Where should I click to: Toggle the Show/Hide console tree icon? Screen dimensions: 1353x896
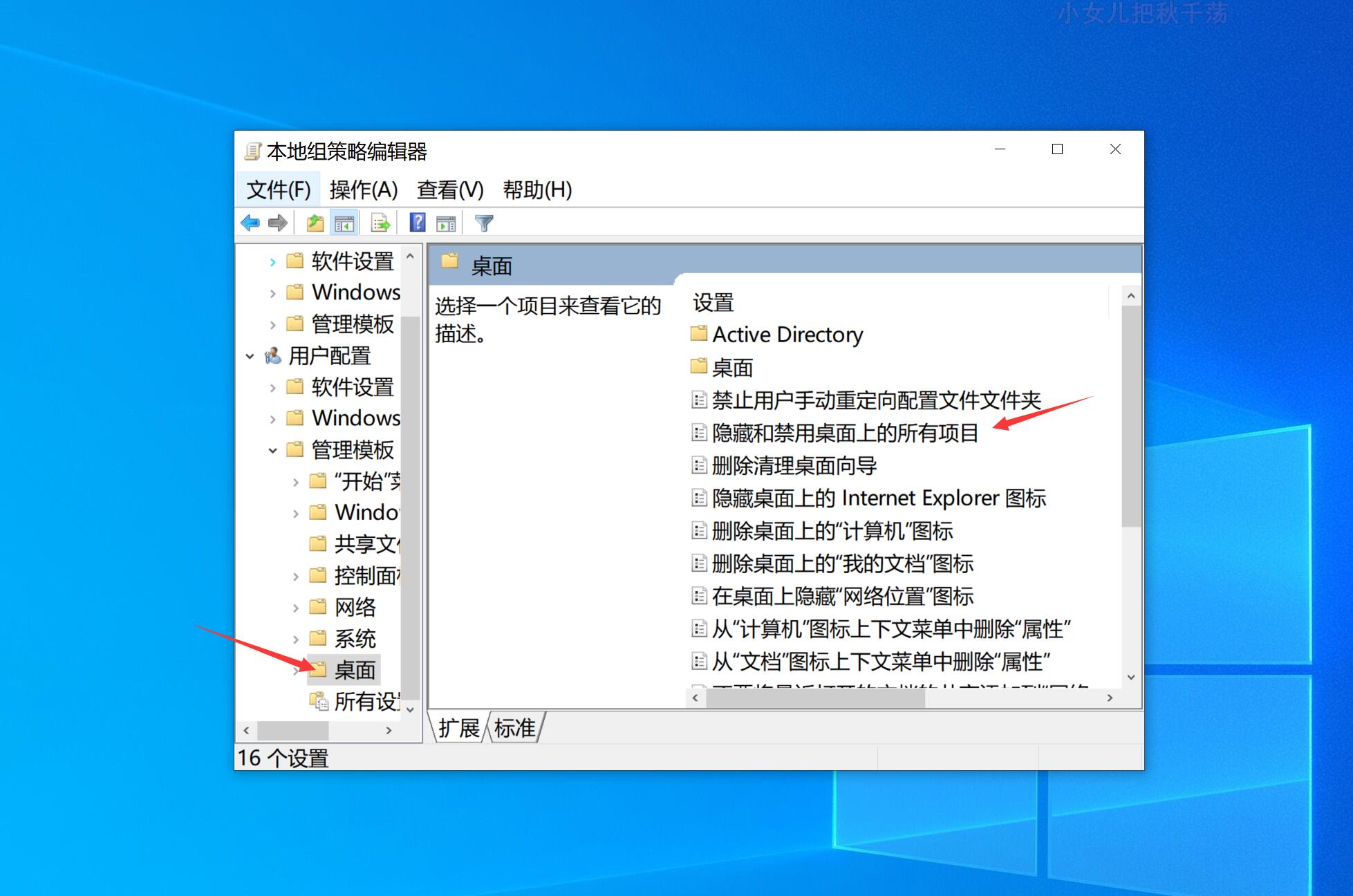(x=344, y=223)
